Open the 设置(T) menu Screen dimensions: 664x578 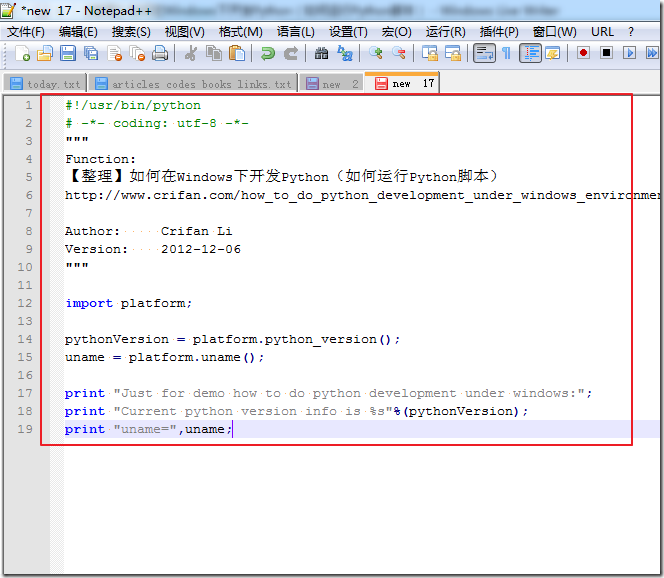348,32
